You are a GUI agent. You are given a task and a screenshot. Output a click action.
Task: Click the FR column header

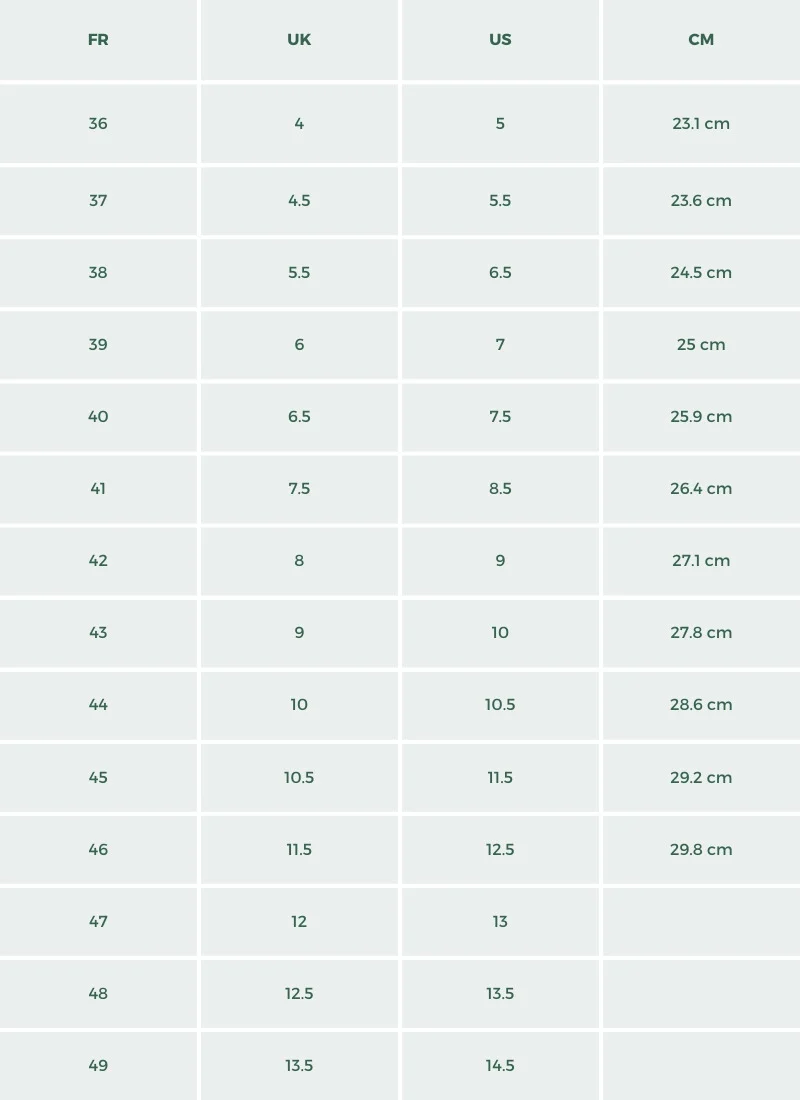click(x=98, y=40)
